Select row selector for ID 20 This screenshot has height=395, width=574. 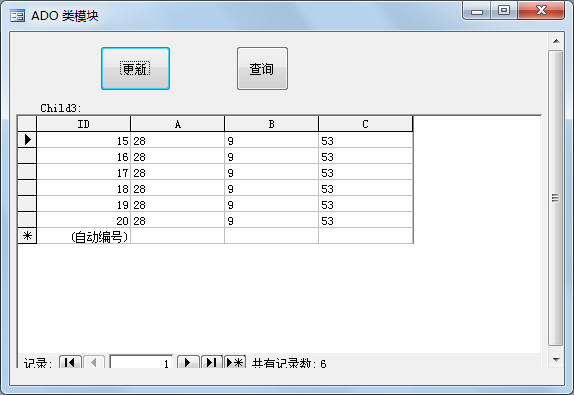point(27,220)
